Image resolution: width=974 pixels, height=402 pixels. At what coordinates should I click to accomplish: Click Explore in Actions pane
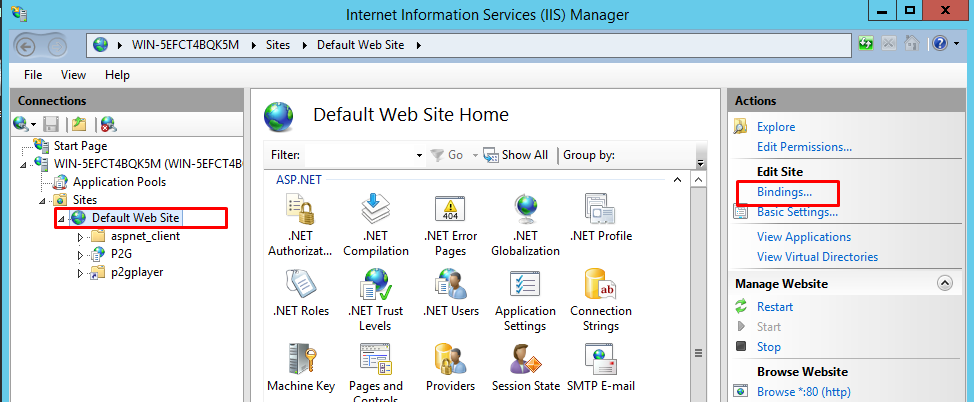(x=776, y=127)
